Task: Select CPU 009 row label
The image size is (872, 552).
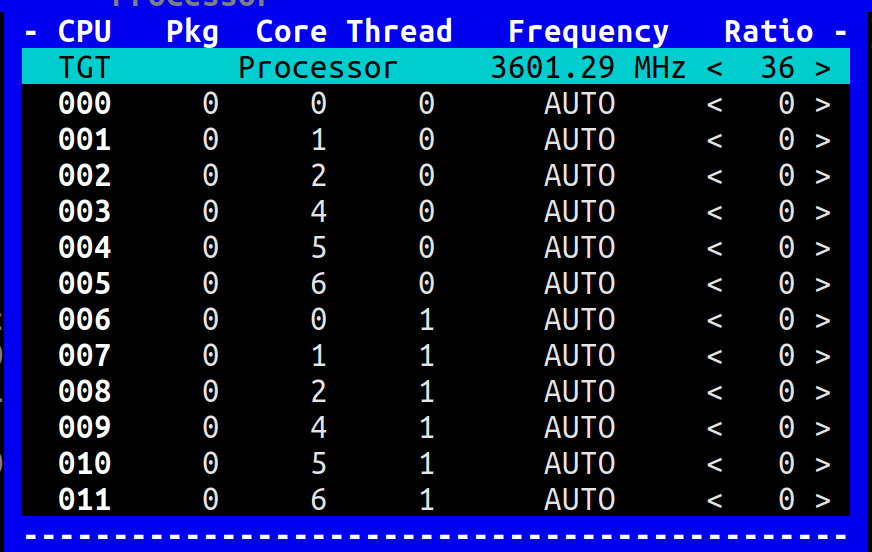Action: pyautogui.click(x=85, y=427)
